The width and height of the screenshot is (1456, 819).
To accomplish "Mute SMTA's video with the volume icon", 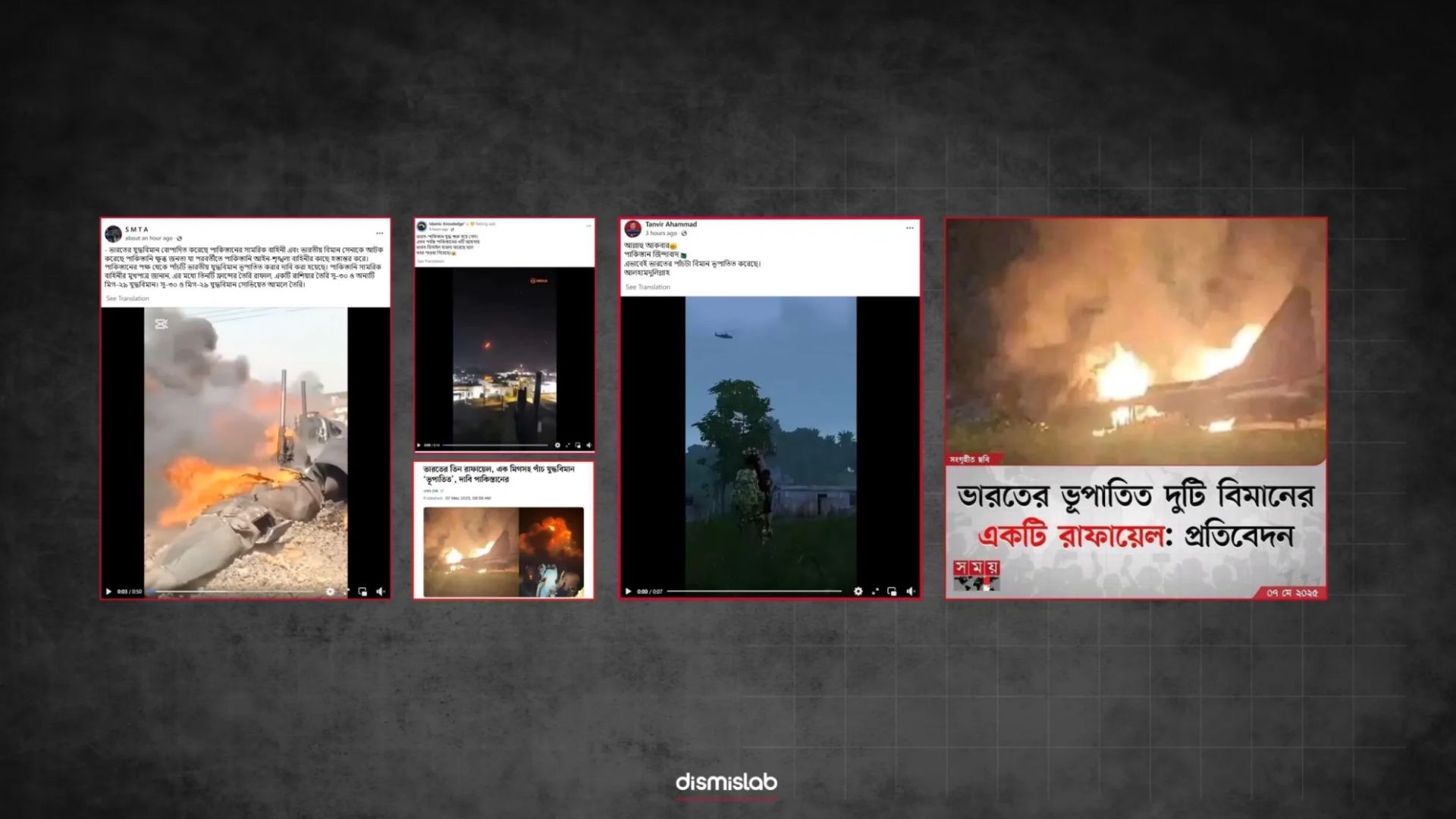I will [381, 592].
